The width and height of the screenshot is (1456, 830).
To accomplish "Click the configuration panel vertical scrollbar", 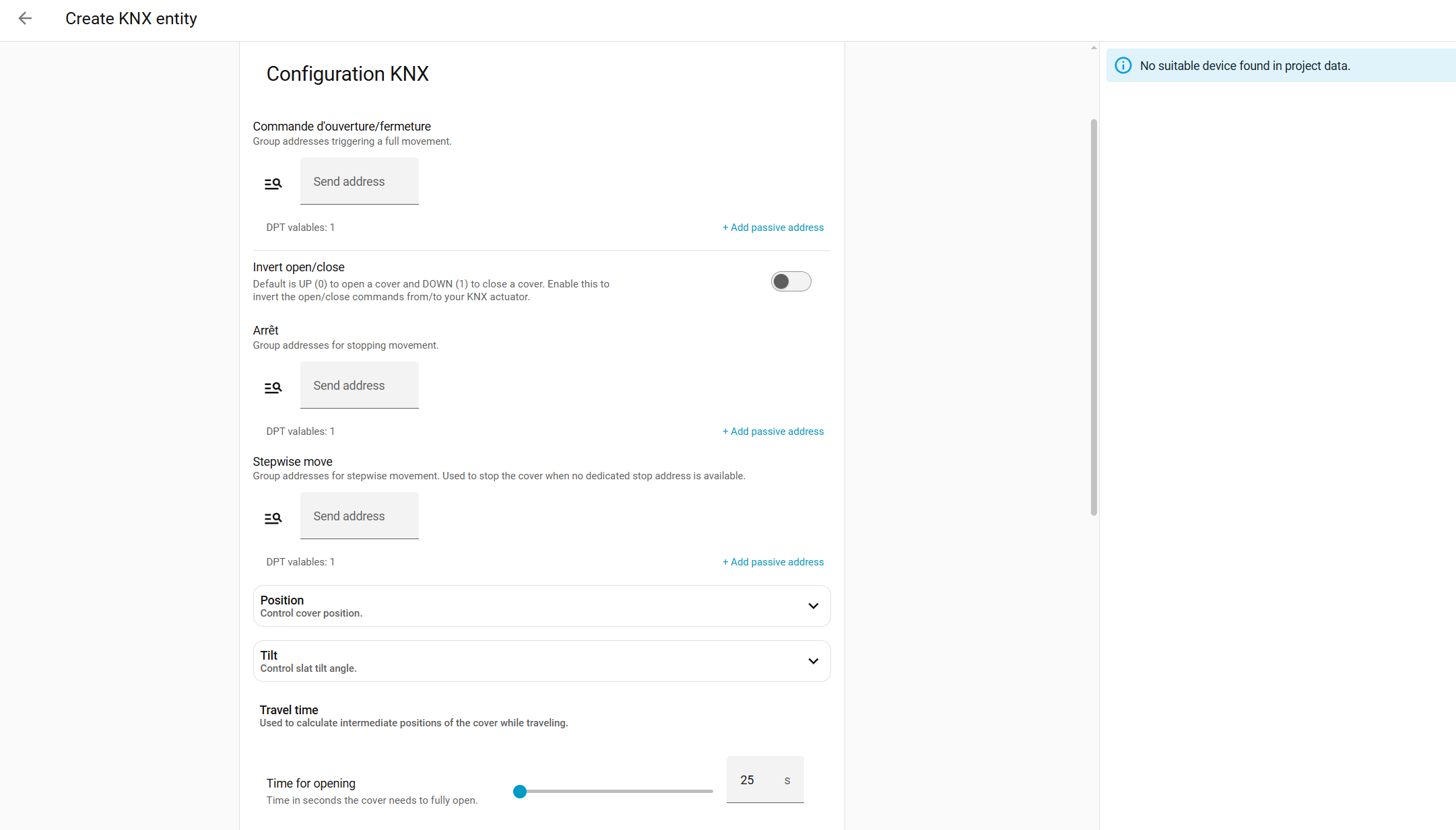I will click(x=1094, y=317).
